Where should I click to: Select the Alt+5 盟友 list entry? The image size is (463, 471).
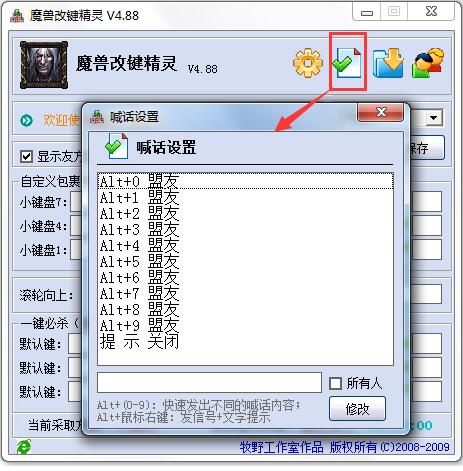pyautogui.click(x=245, y=262)
